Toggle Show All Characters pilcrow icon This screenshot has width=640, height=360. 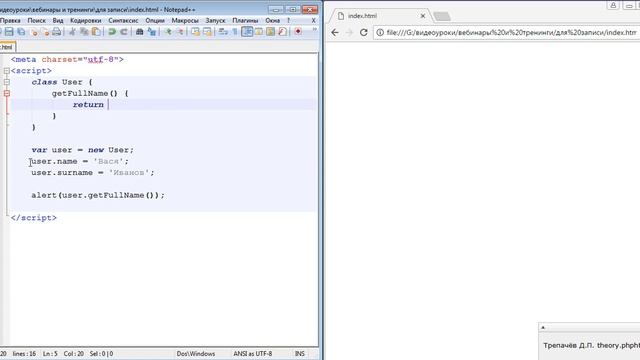pyautogui.click(x=235, y=31)
